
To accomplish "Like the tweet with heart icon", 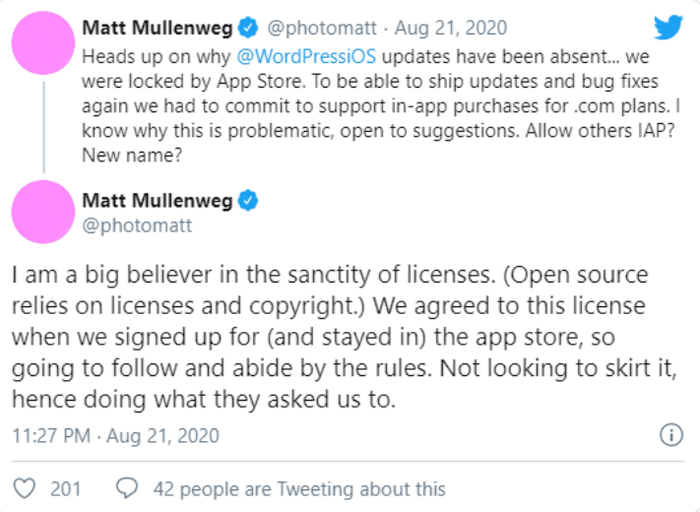I will pos(27,489).
